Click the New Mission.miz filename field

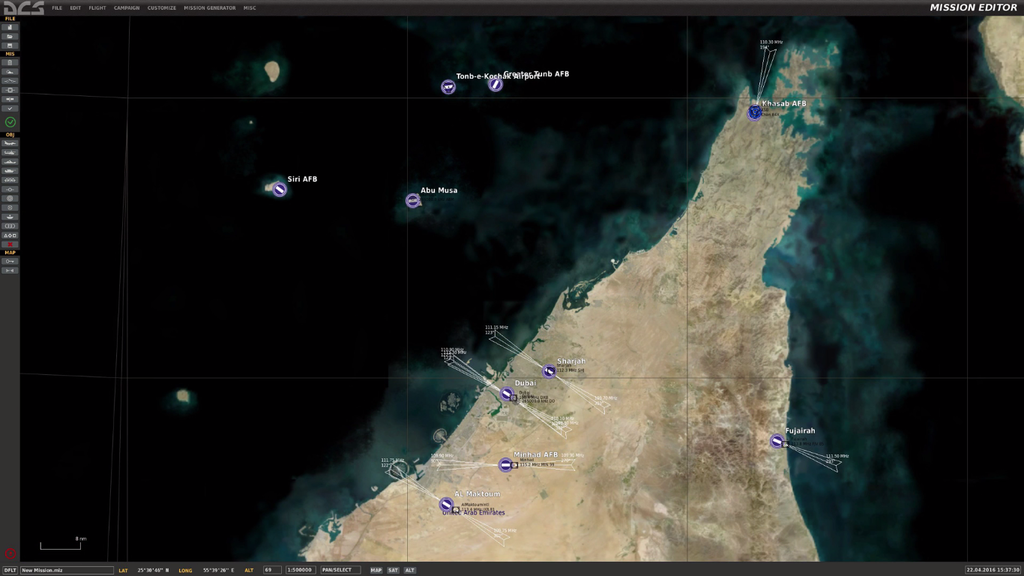click(x=67, y=570)
